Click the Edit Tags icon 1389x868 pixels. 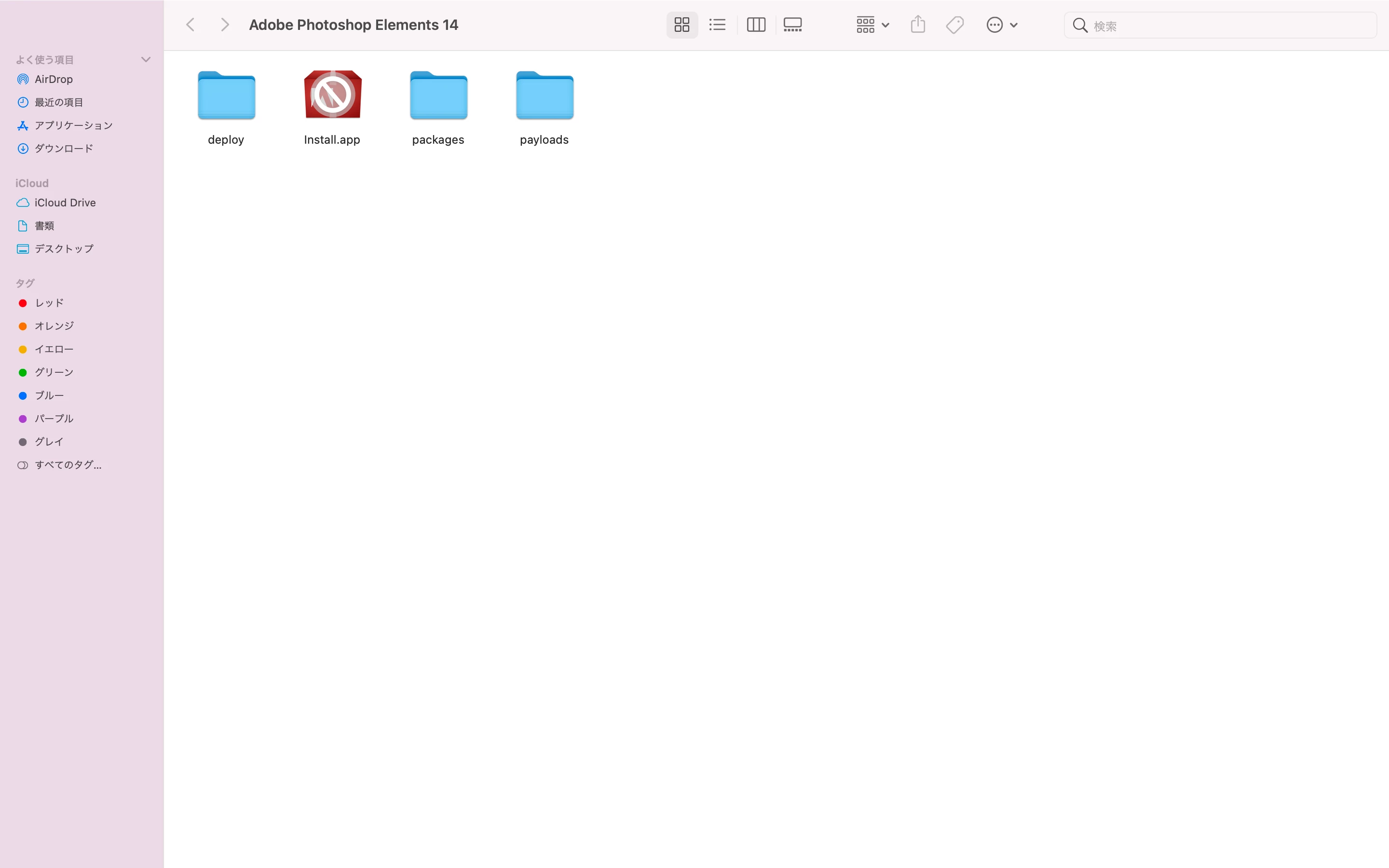954,25
